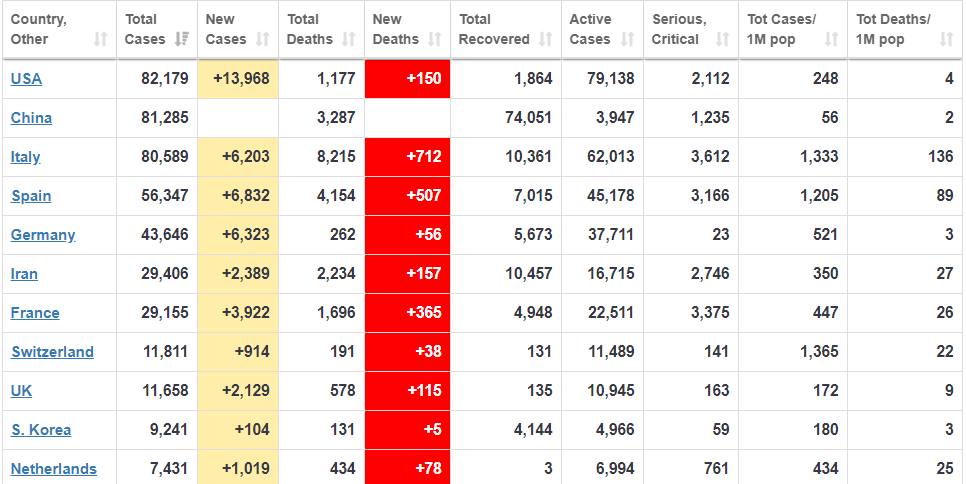Open the Iran country page
Screen dimensions: 966x484
[x=24, y=274]
